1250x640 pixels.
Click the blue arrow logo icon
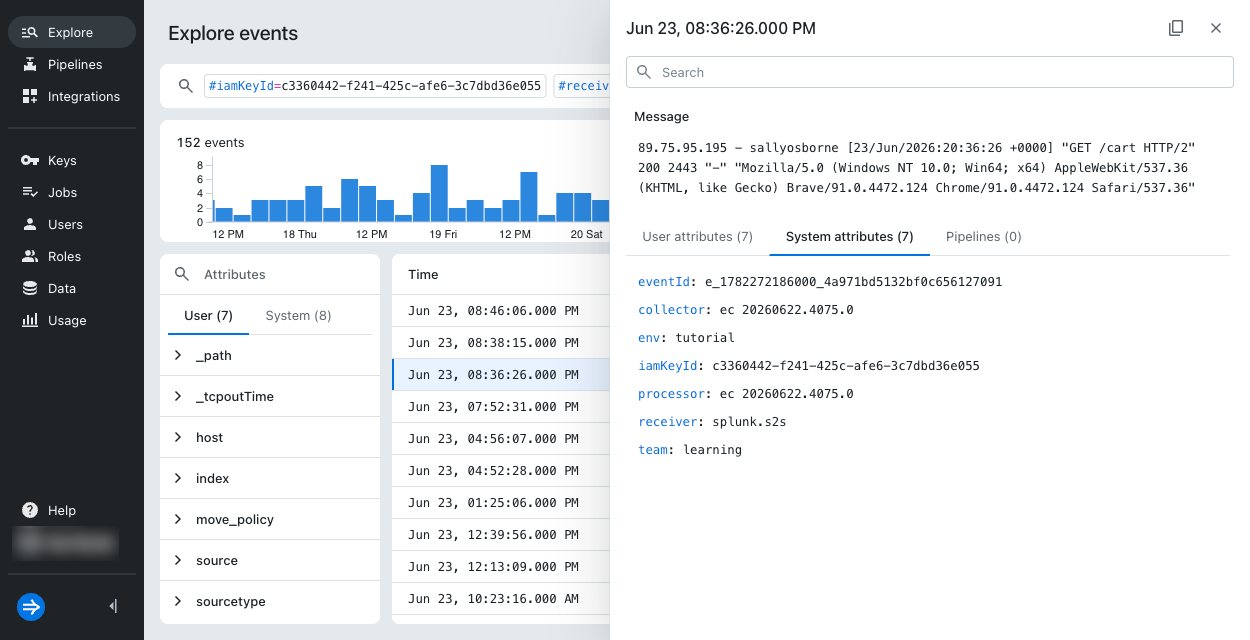click(x=31, y=607)
